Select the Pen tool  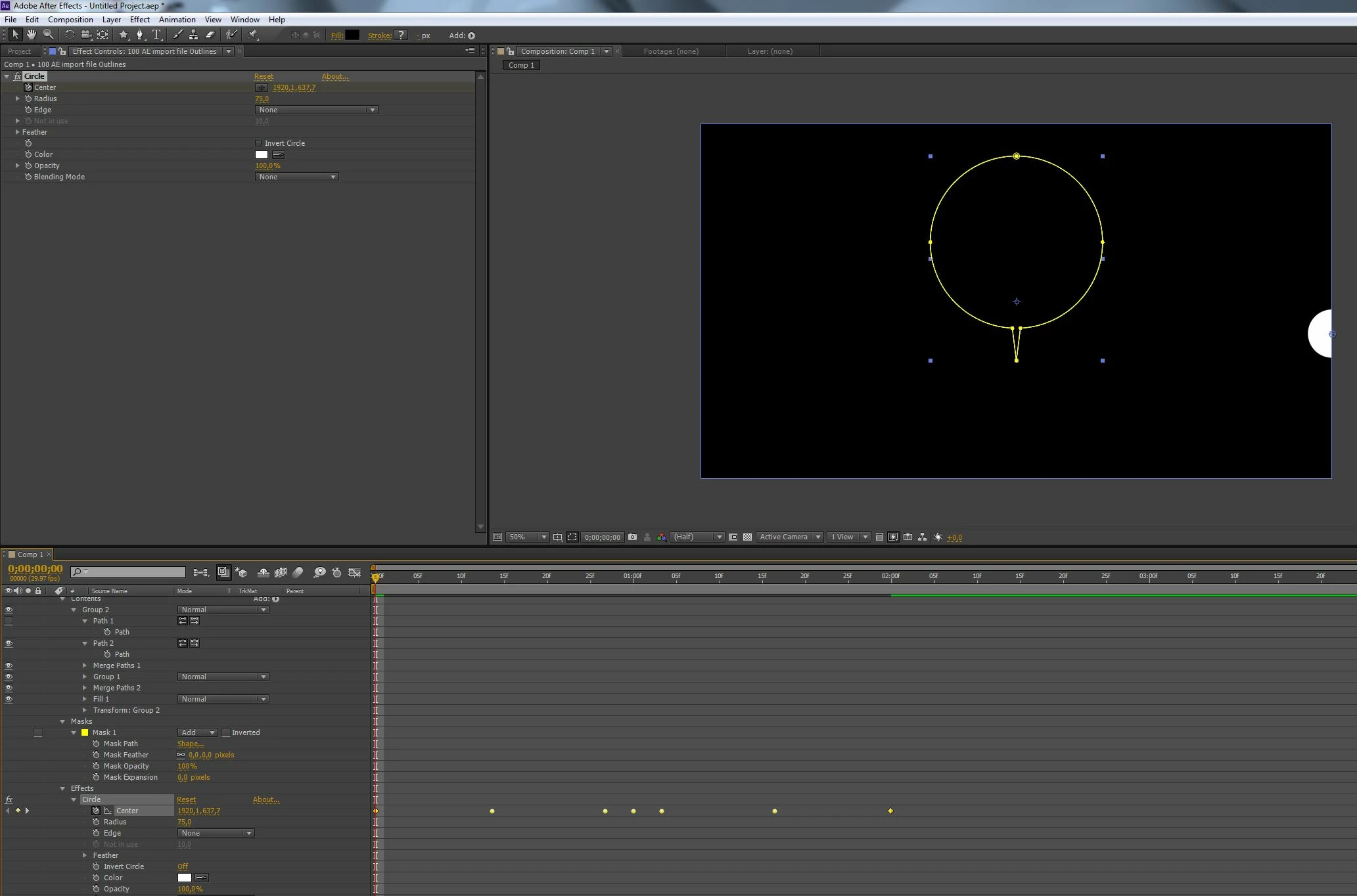[x=139, y=35]
